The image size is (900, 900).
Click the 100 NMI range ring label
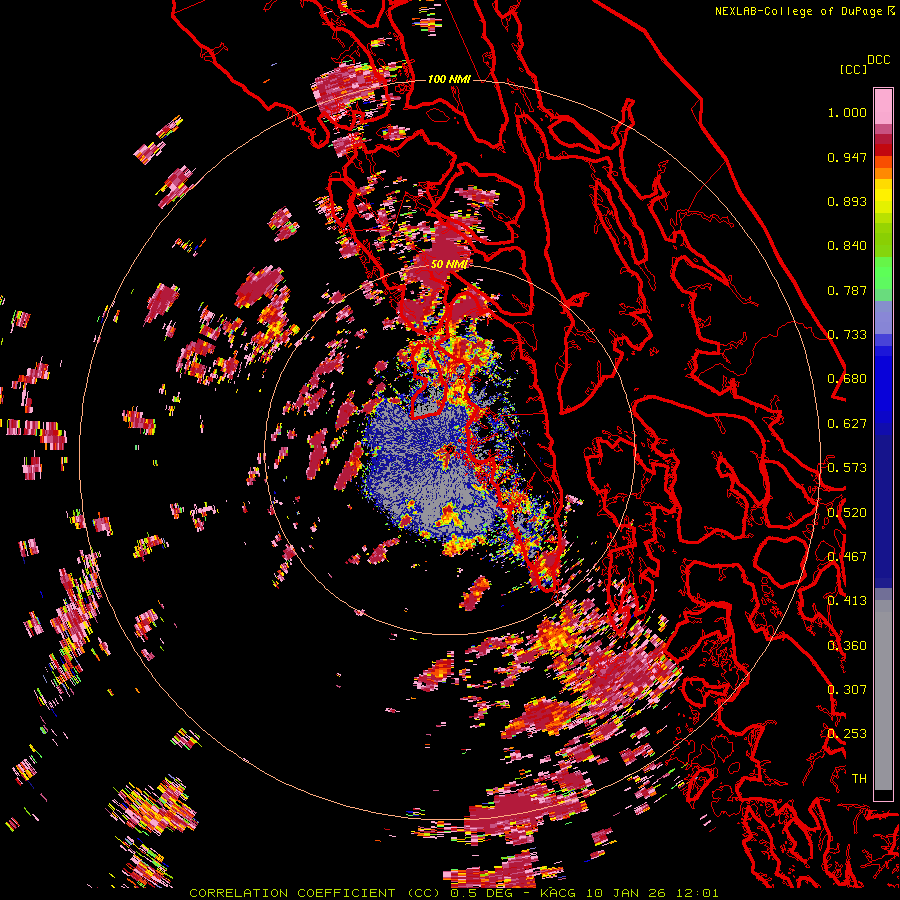(449, 79)
